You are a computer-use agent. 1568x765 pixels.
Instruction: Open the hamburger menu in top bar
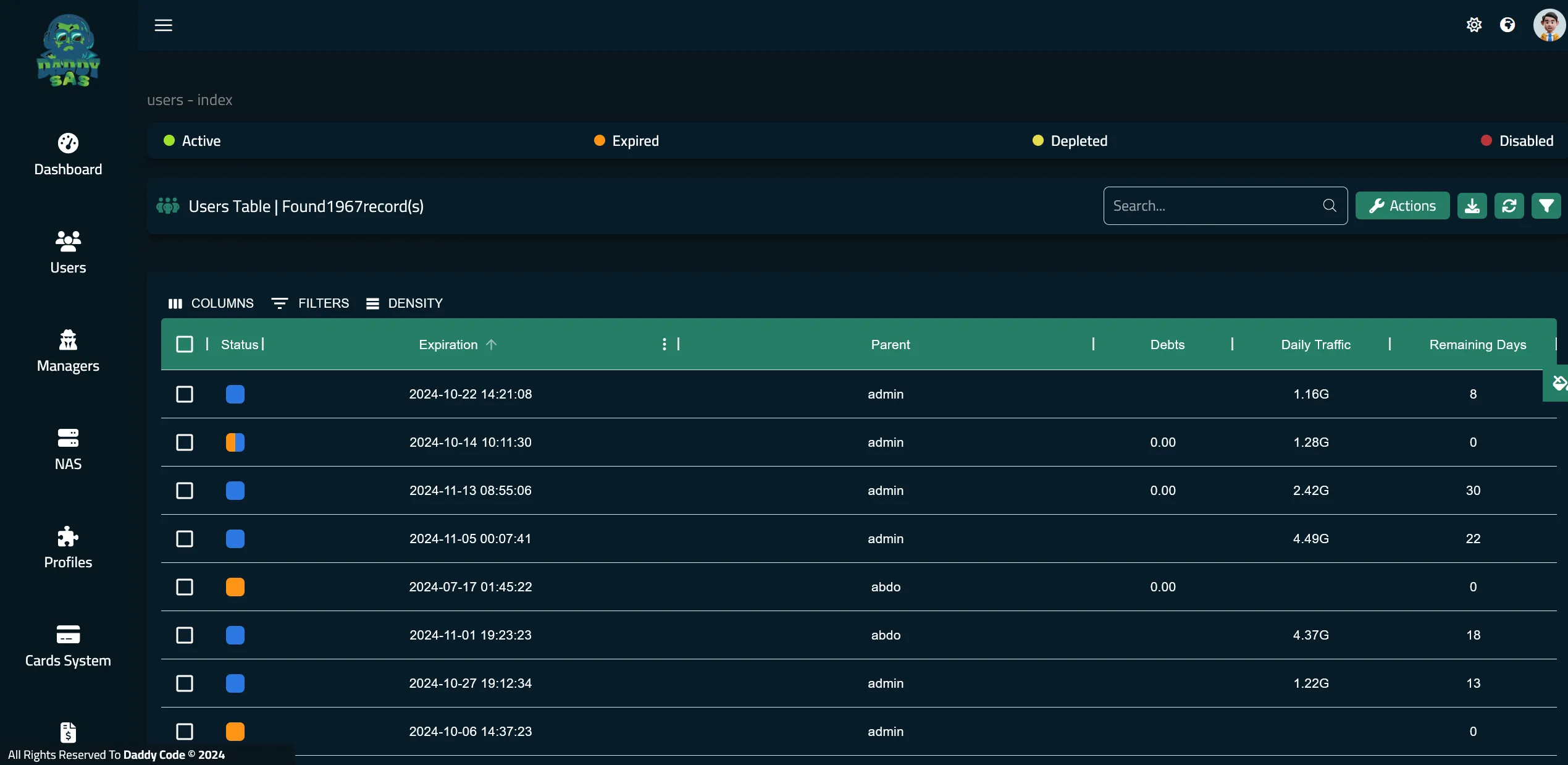(x=163, y=25)
